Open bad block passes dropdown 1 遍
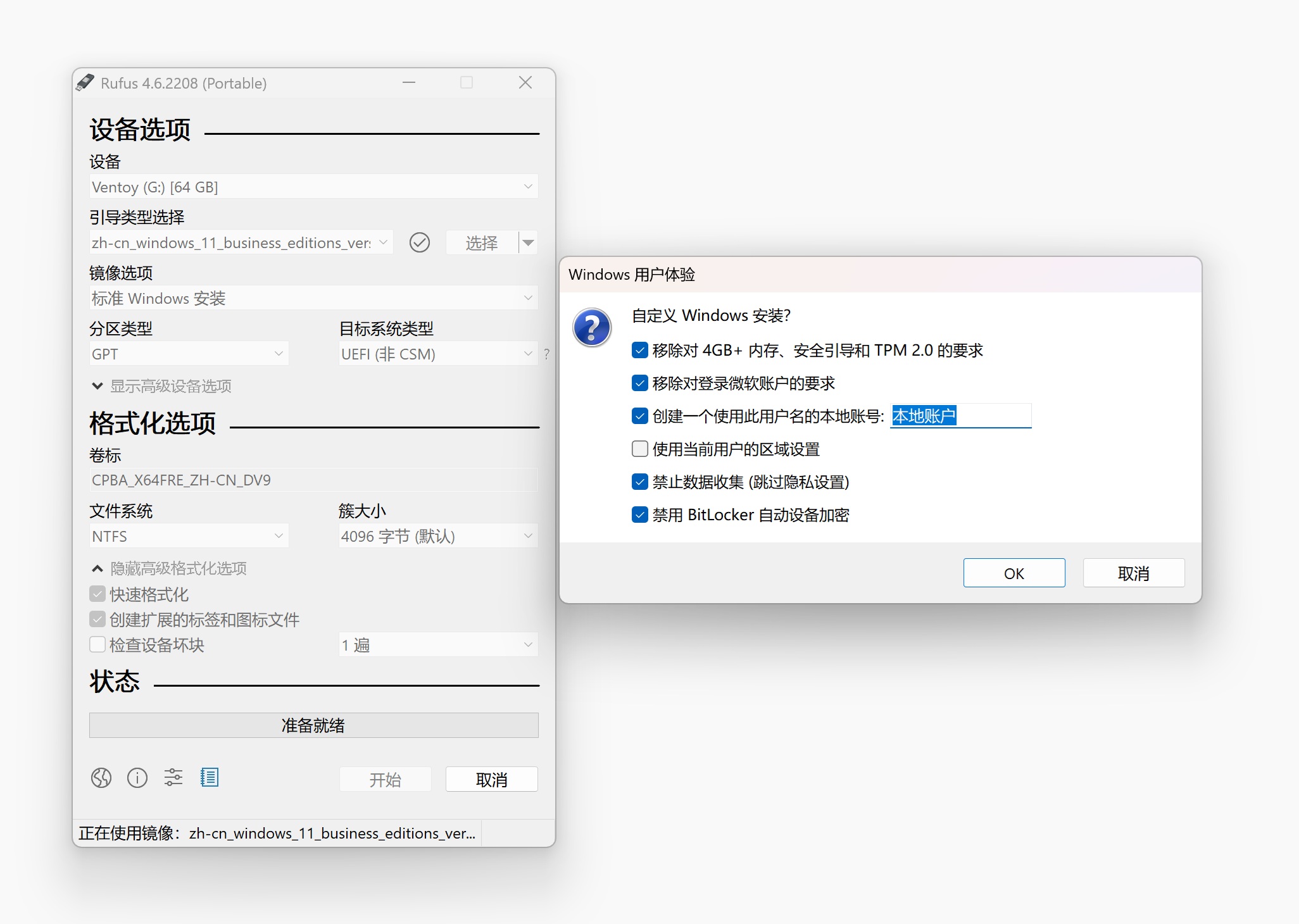 [x=439, y=645]
